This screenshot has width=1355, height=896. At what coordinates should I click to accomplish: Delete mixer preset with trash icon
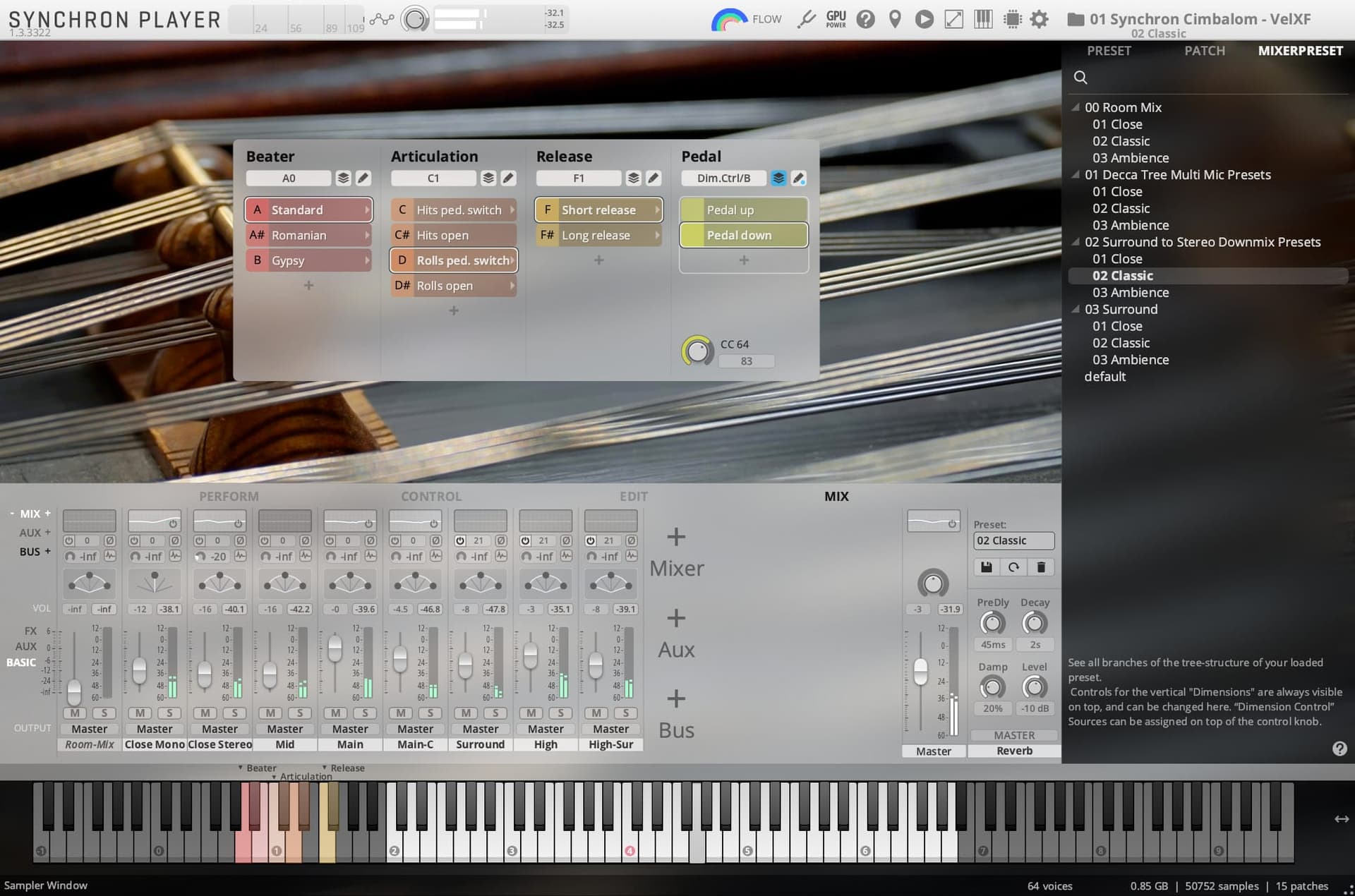(1041, 567)
